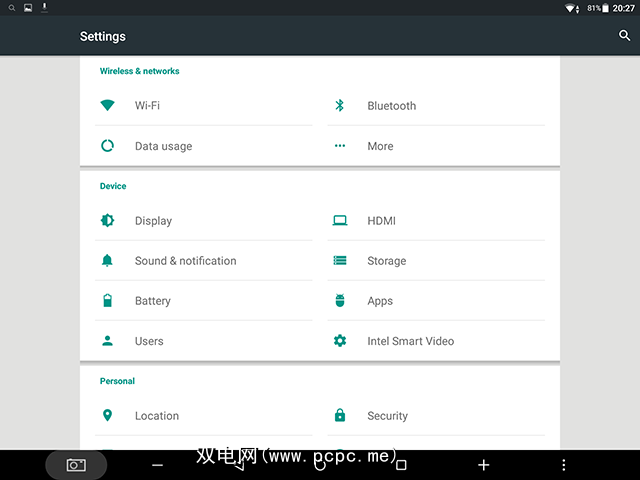Image resolution: width=640 pixels, height=480 pixels.
Task: Tap the status bar battery indicator
Action: pos(606,8)
